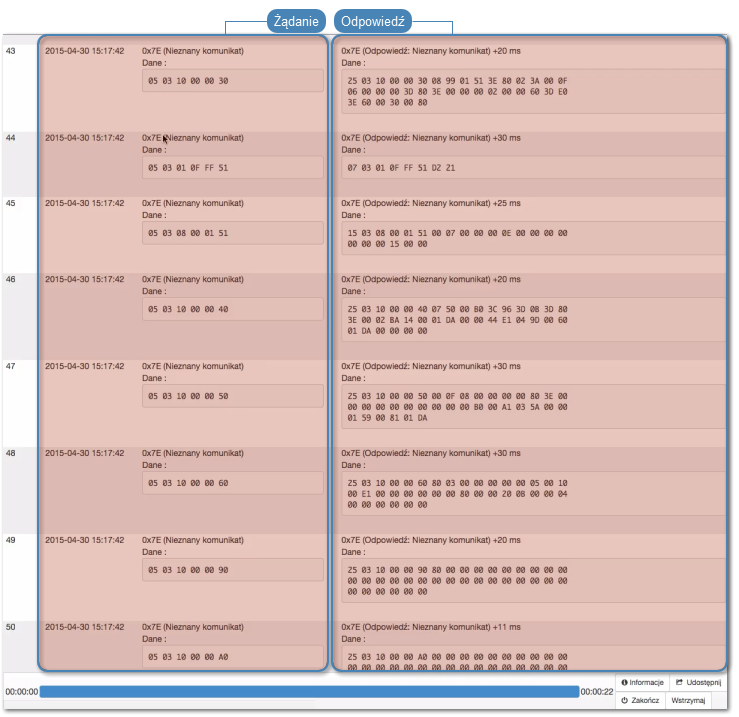Screen dimensions: 739x717
Task: Click row 47 request title '0x7E (Nieznany komunikat)'
Action: coord(193,366)
